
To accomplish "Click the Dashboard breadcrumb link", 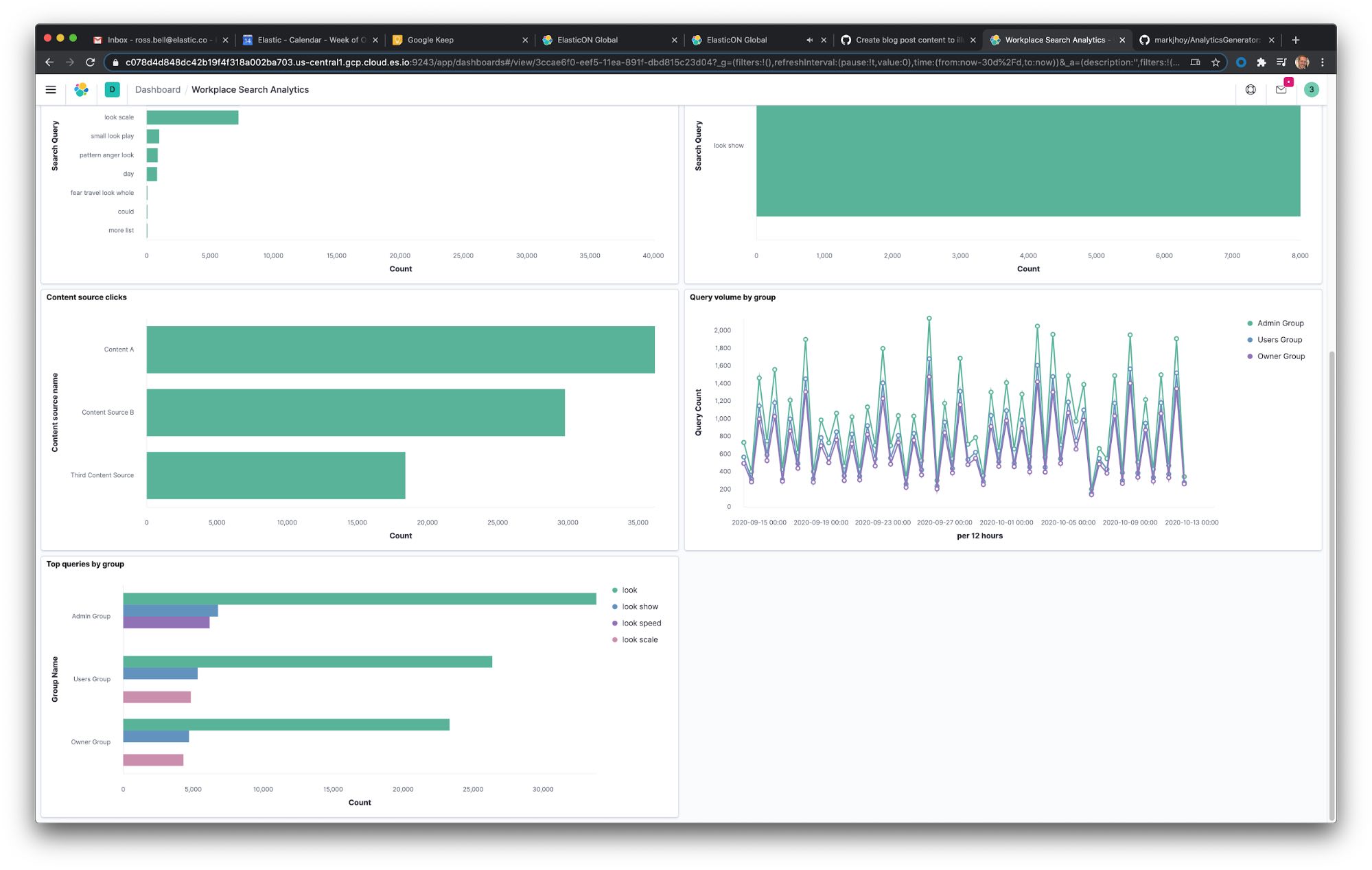I will point(158,89).
